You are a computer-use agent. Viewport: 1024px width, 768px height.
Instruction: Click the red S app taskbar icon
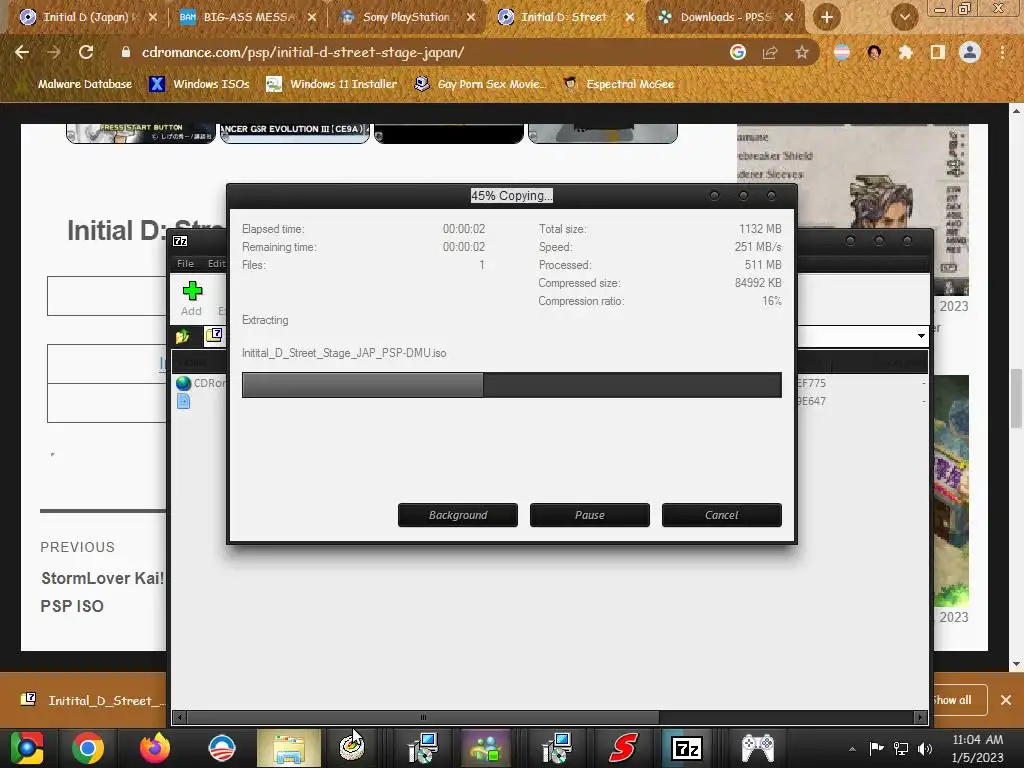coord(622,748)
